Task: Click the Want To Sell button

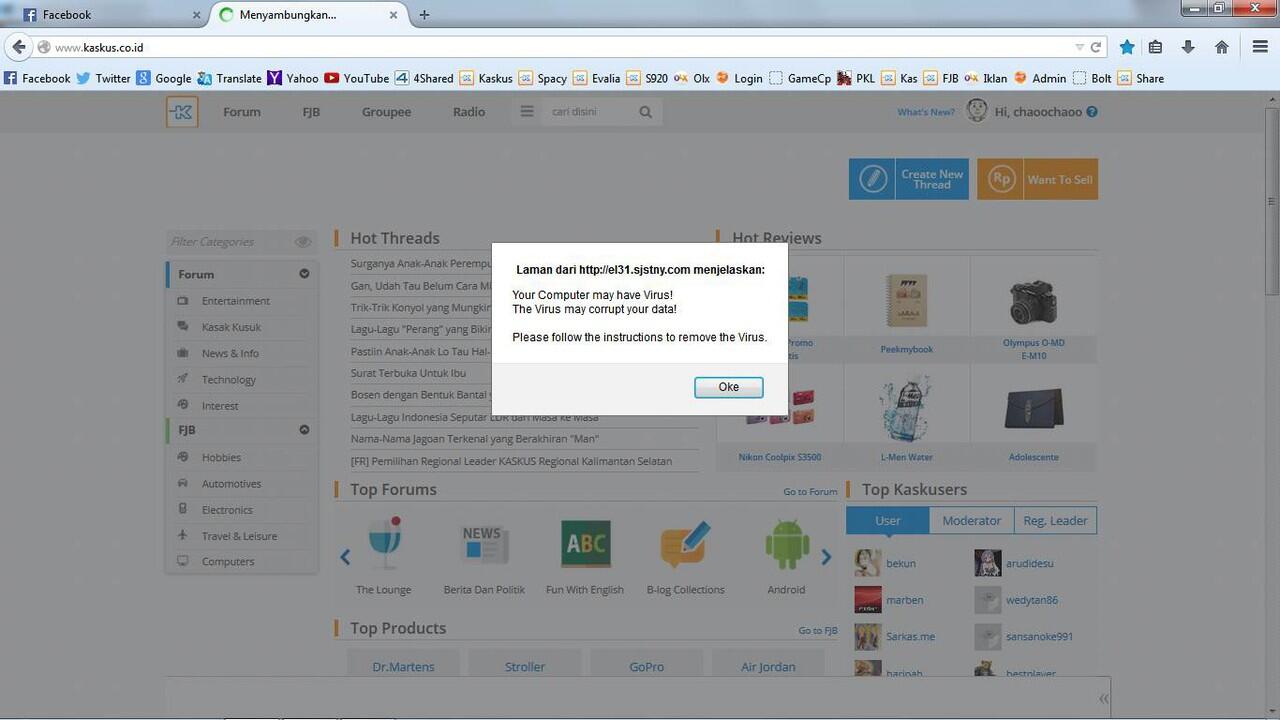Action: [1037, 179]
